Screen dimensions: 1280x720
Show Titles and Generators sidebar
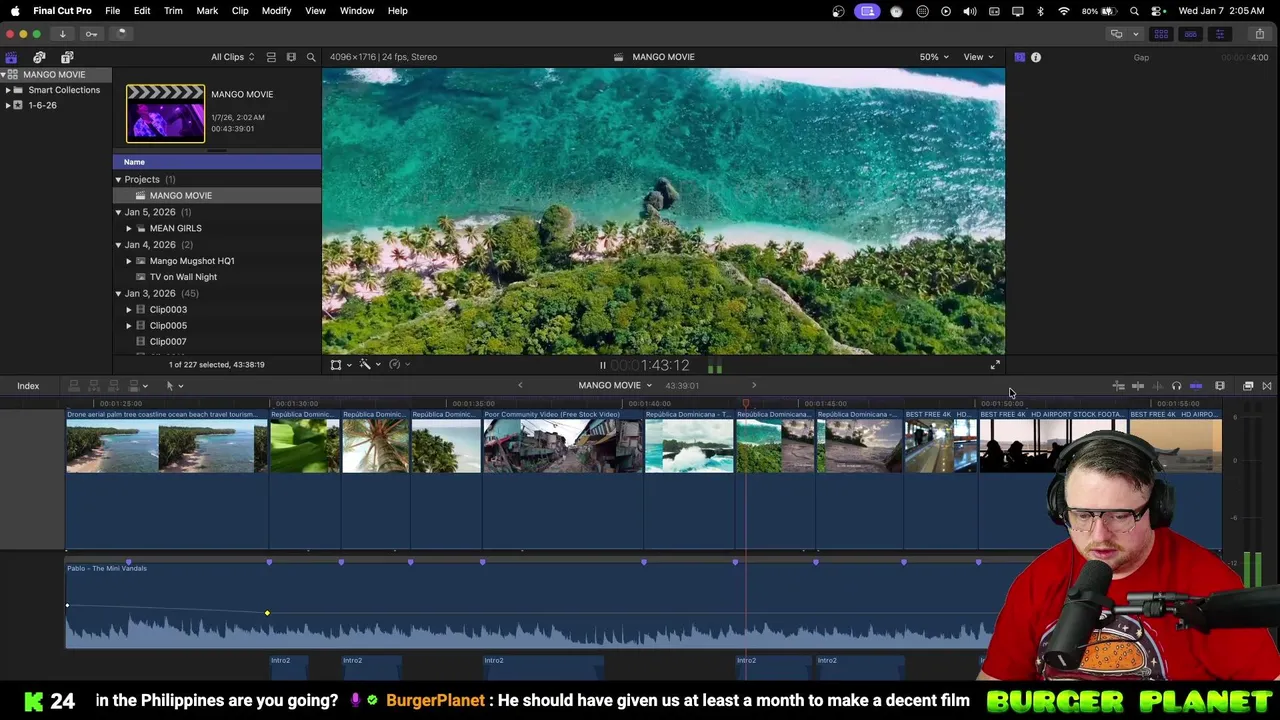tap(67, 57)
